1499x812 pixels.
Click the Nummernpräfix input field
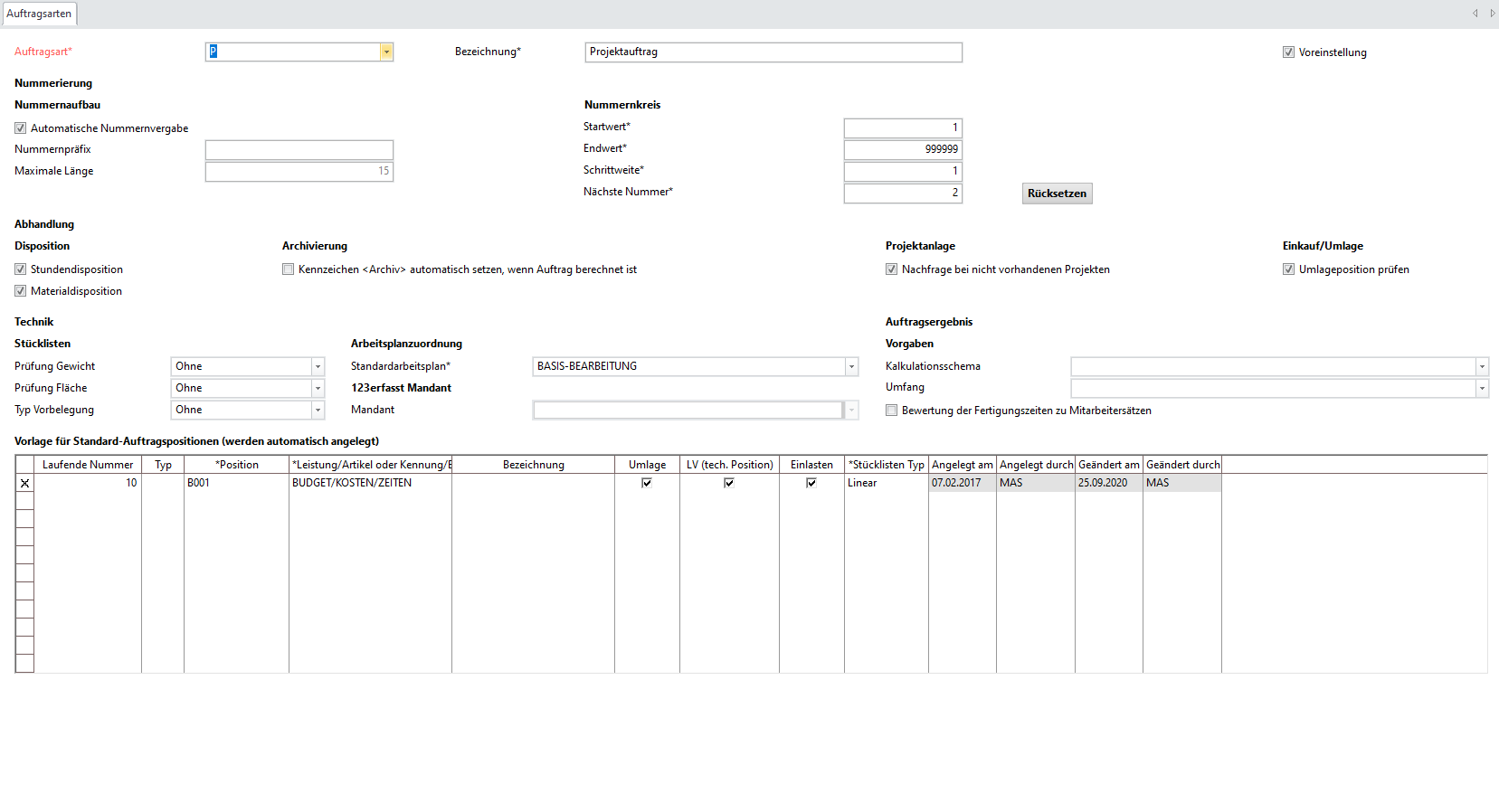coord(299,150)
